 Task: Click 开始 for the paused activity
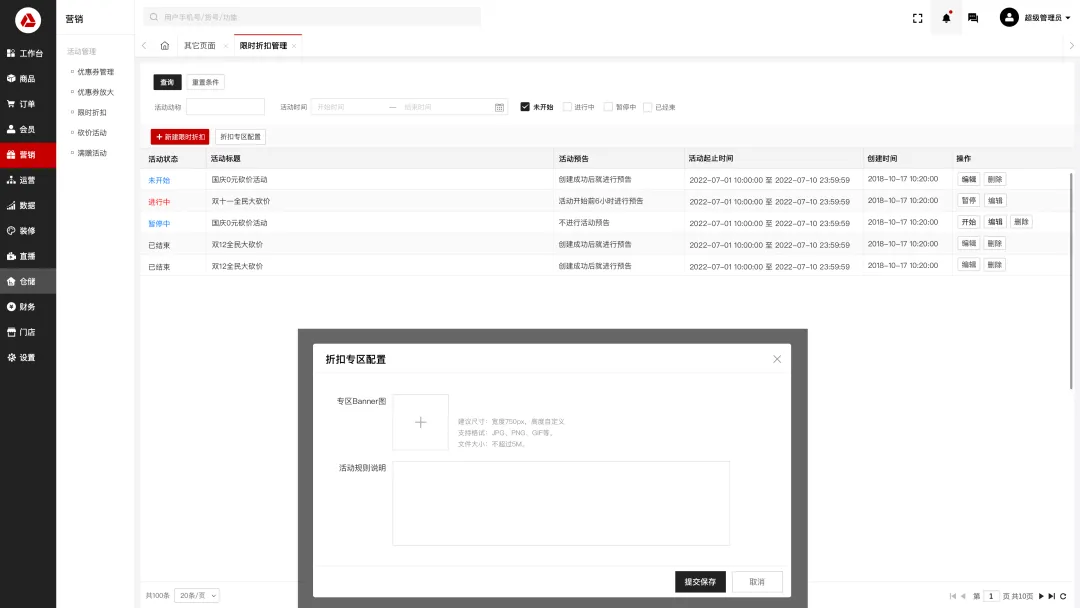tap(968, 222)
